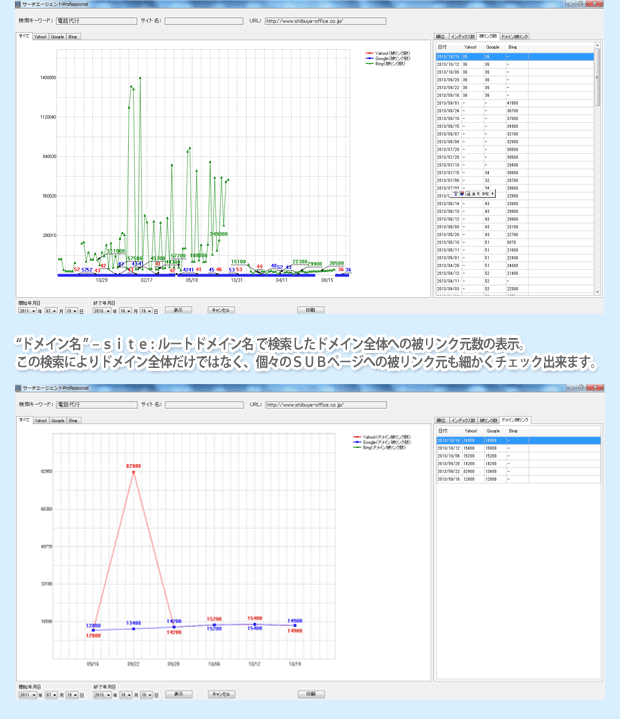This screenshot has width=620, height=719.
Task: Select the Google tab in the upper window's chart
Action: (58, 37)
